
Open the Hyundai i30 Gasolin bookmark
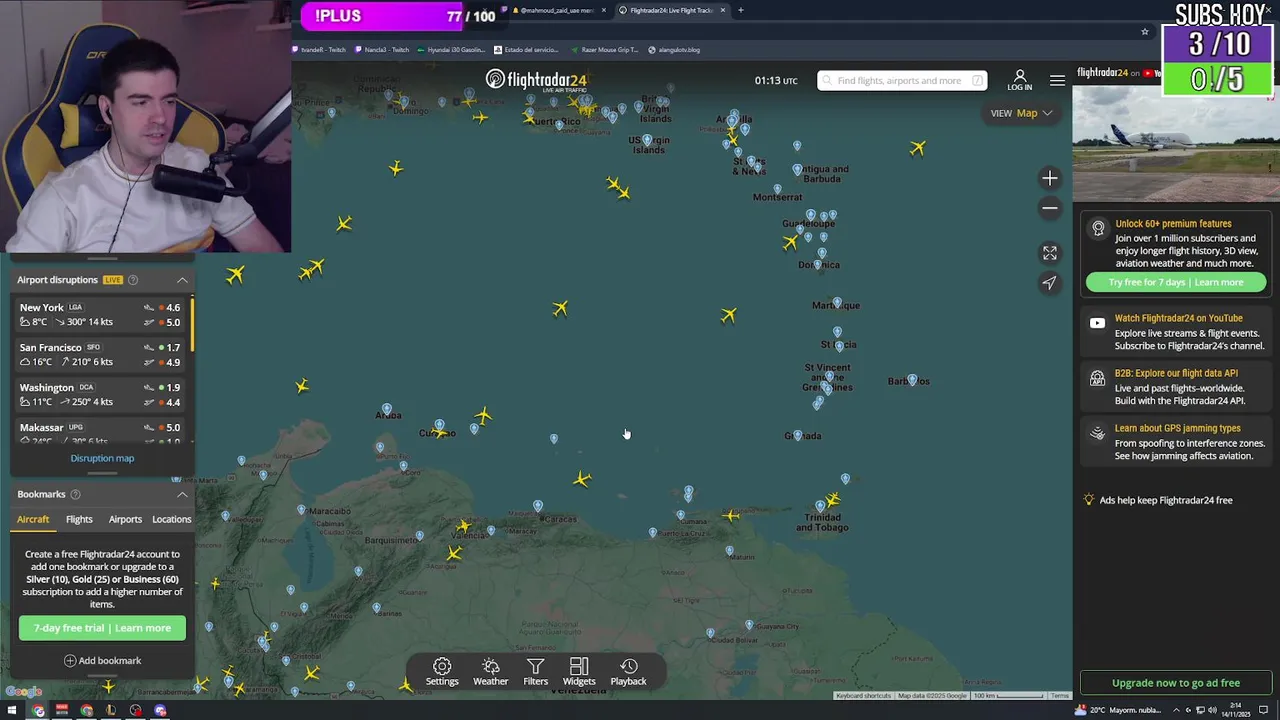pos(450,49)
